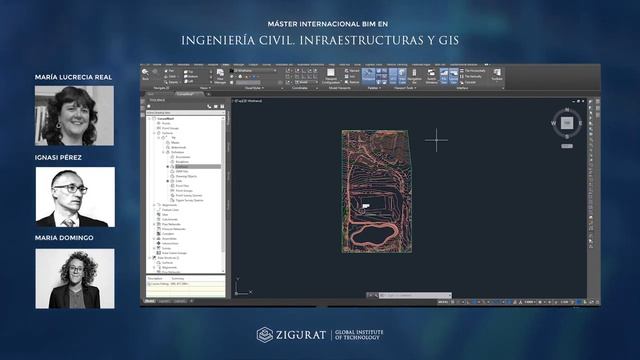Select the Orbit tool in Navigate 2D
The image size is (640, 360).
171,76
